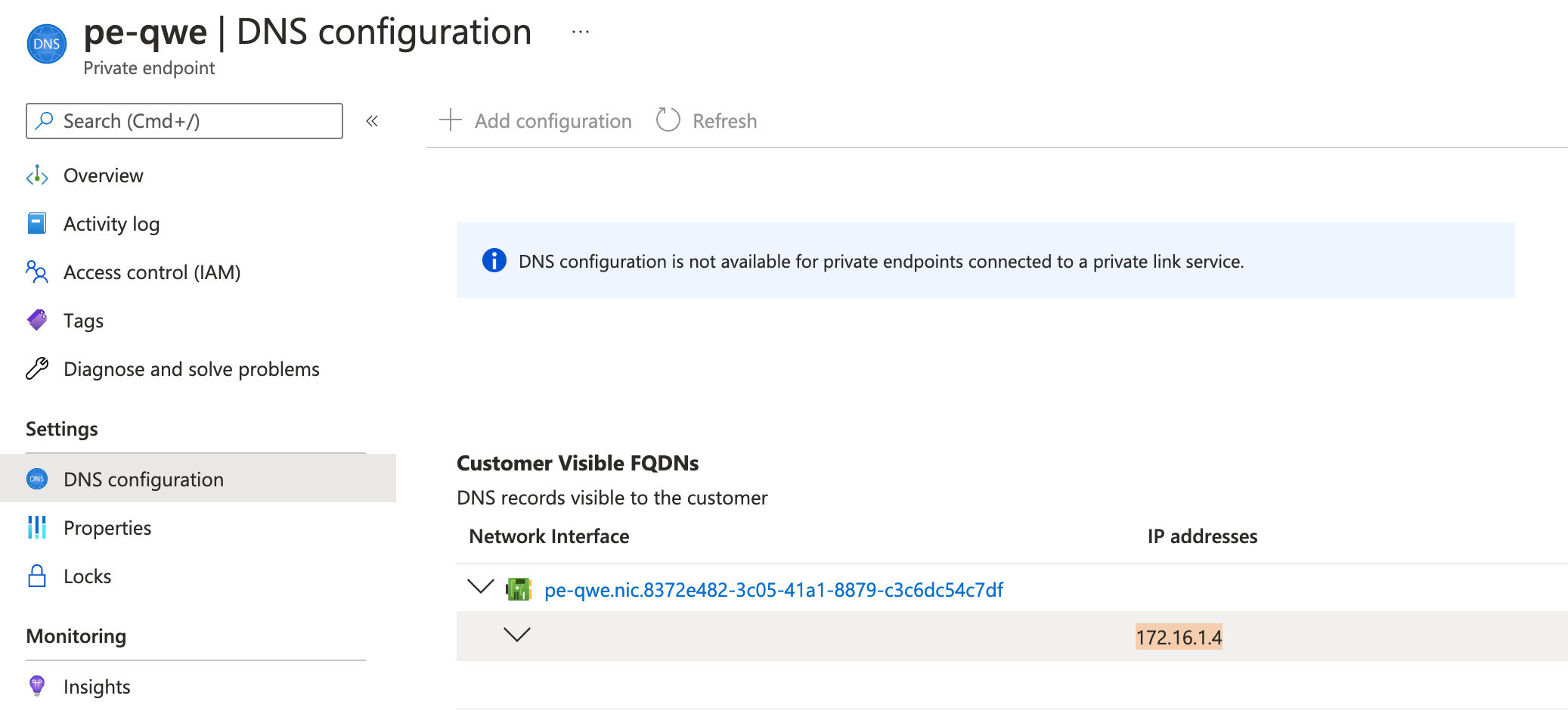Click the Locks padlock icon
1568x711 pixels.
37,576
